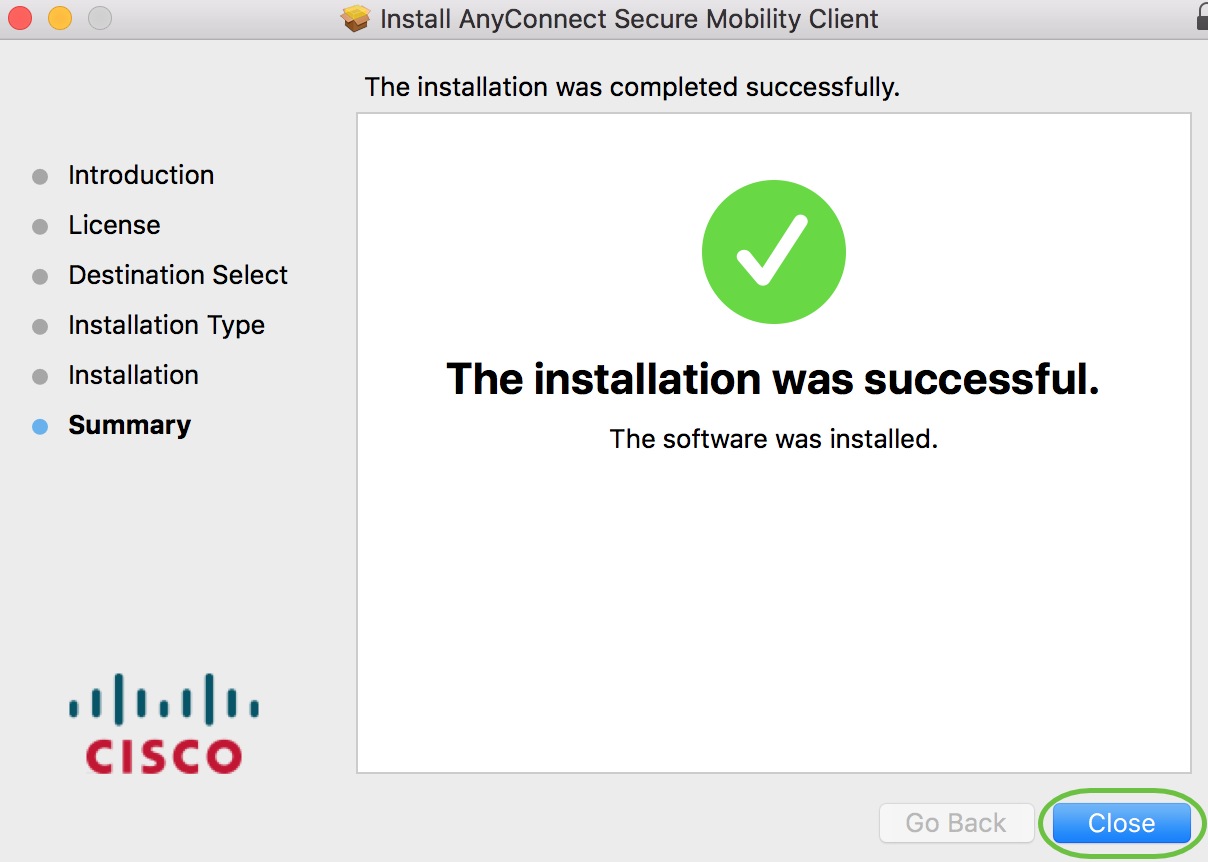
Task: Choose the Installation Type step
Action: (166, 325)
